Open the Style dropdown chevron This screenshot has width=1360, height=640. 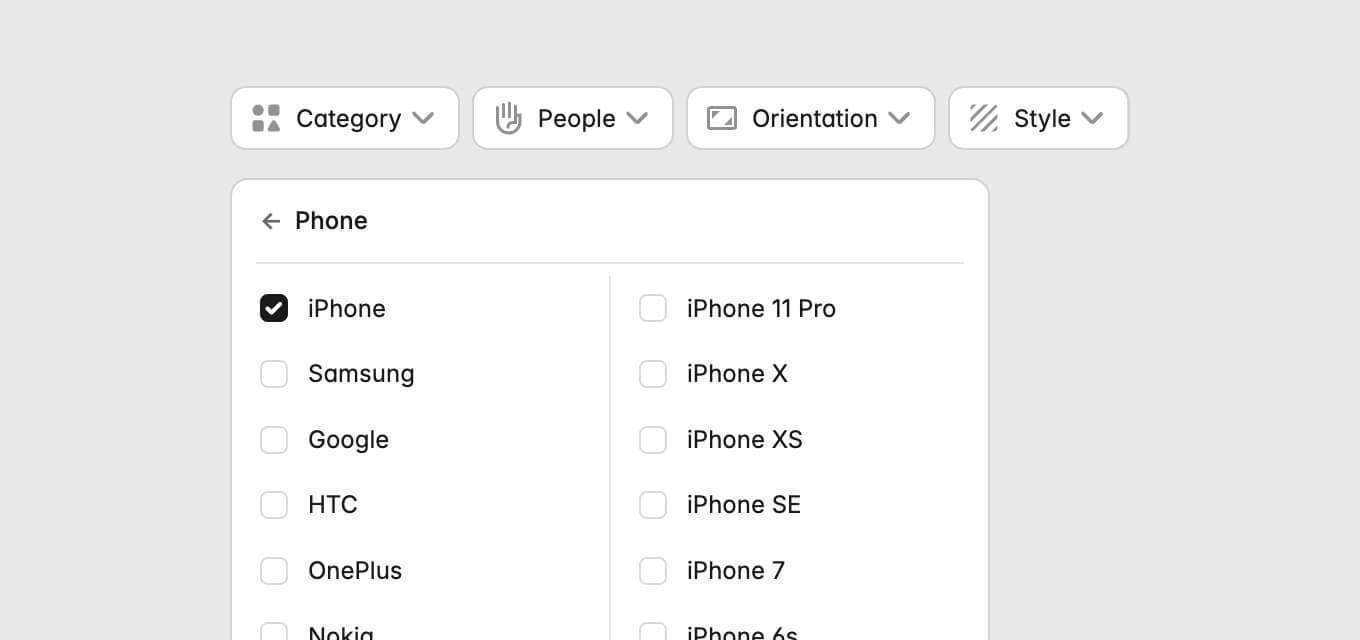(1091, 118)
